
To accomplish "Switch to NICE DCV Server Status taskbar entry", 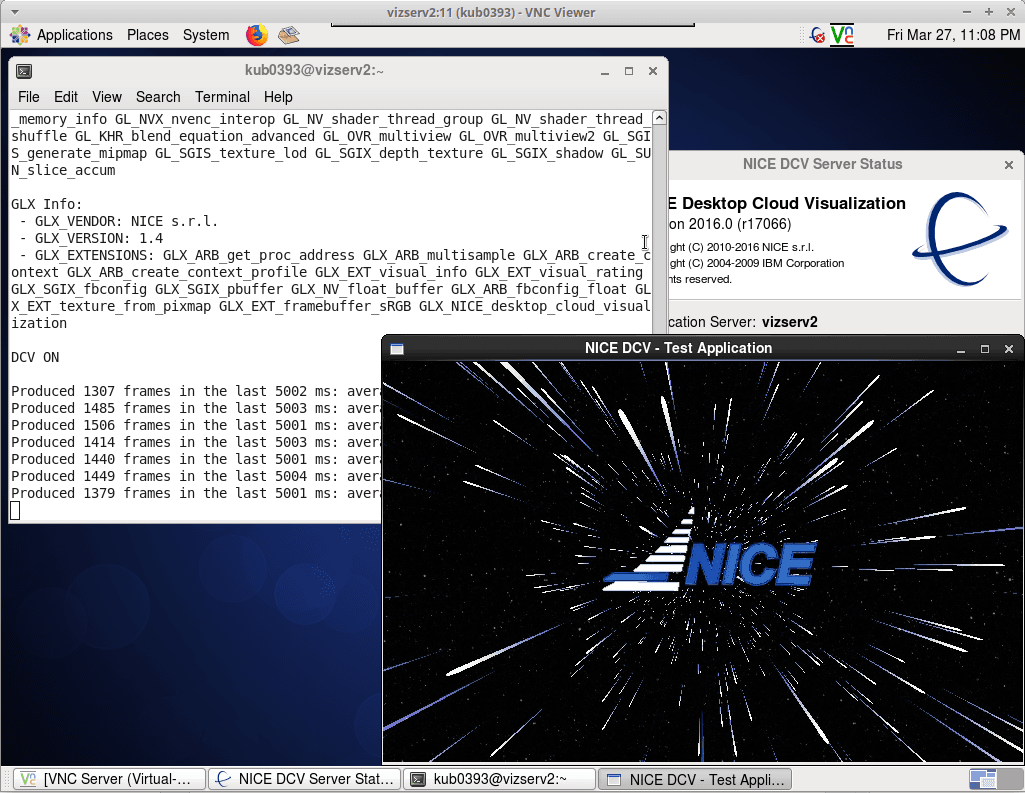I will [304, 779].
